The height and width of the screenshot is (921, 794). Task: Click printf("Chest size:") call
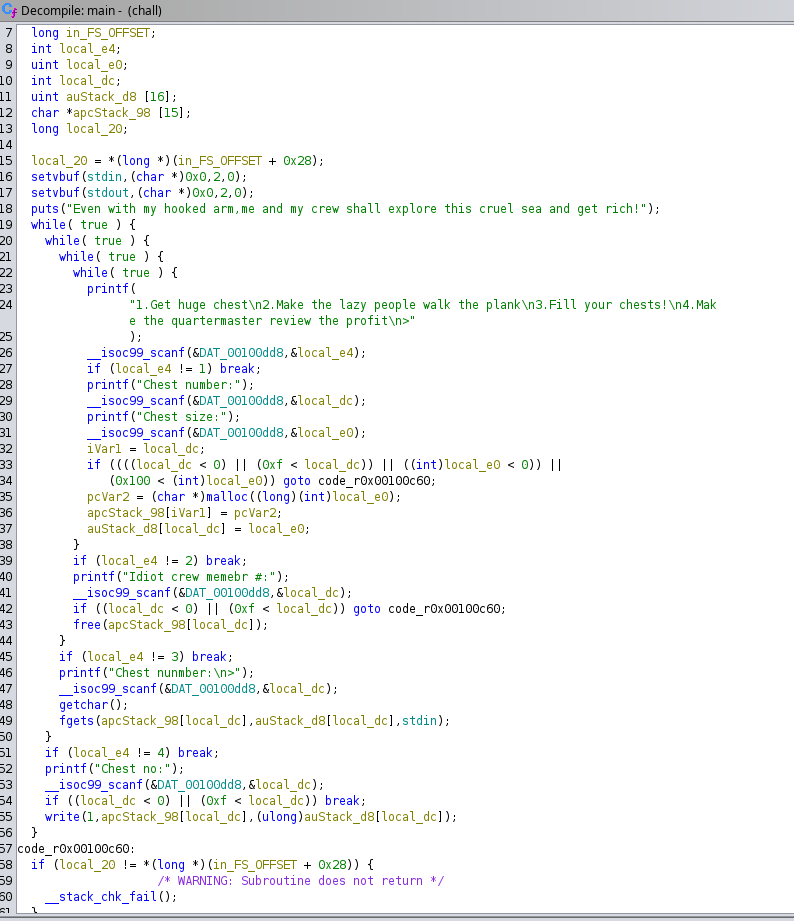pos(163,417)
